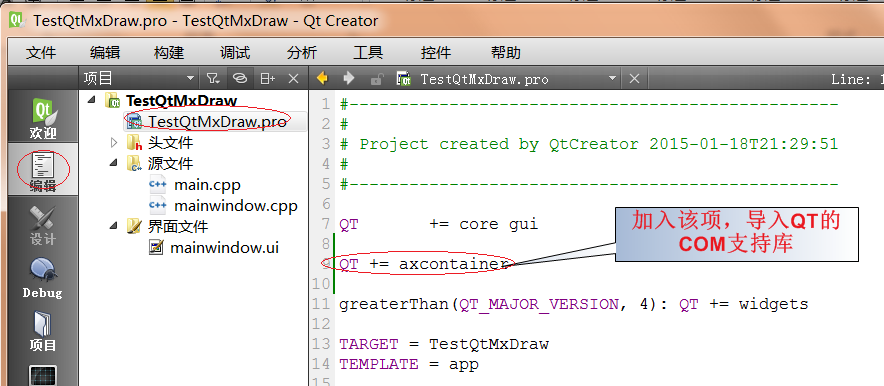This screenshot has height=386, width=884.
Task: Place cursor on 'QT += core gui' line
Action: point(439,224)
